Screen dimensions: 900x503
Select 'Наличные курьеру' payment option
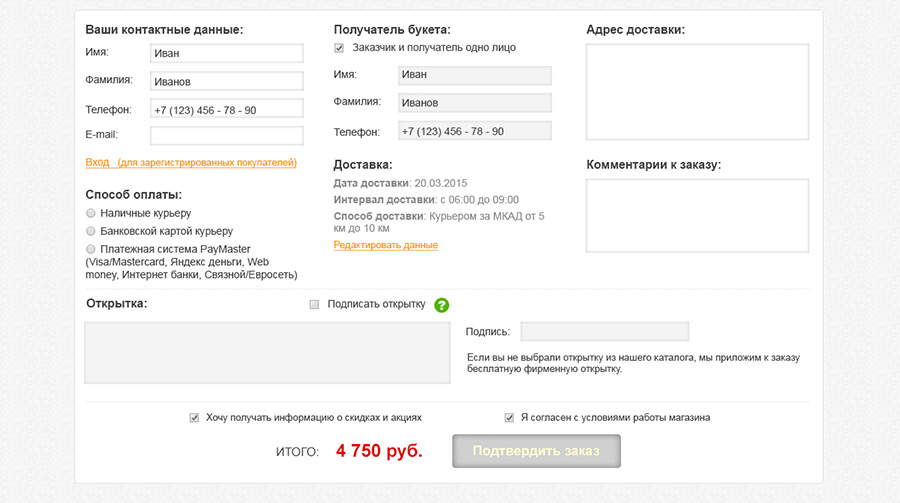click(91, 213)
